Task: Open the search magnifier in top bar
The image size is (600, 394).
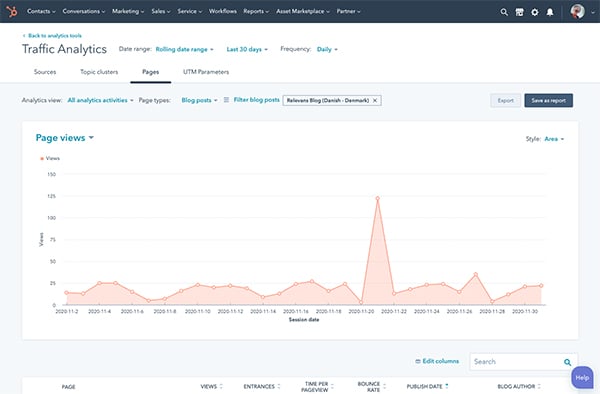Action: [x=504, y=12]
